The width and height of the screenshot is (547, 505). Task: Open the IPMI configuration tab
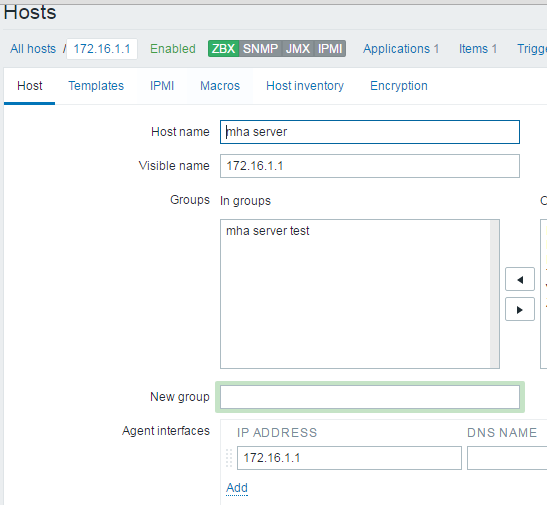[x=162, y=86]
